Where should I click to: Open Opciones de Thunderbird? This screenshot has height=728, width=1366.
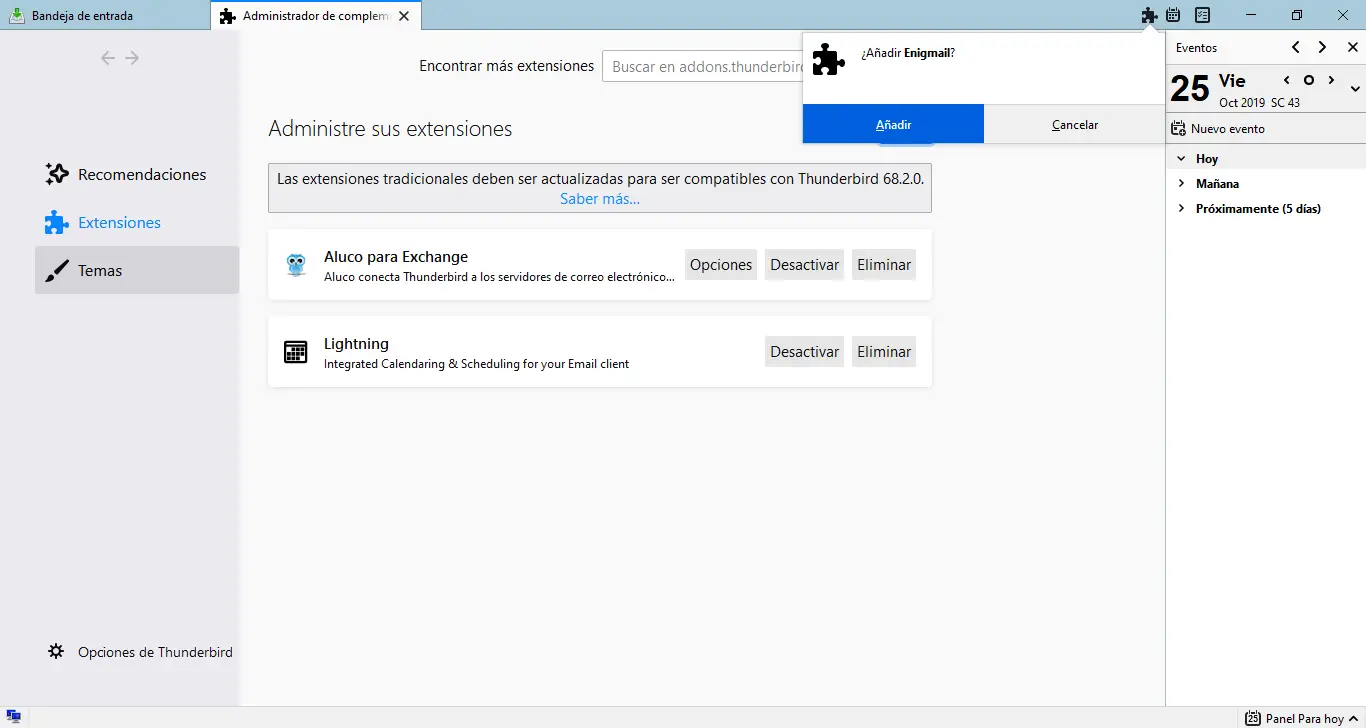click(x=140, y=652)
